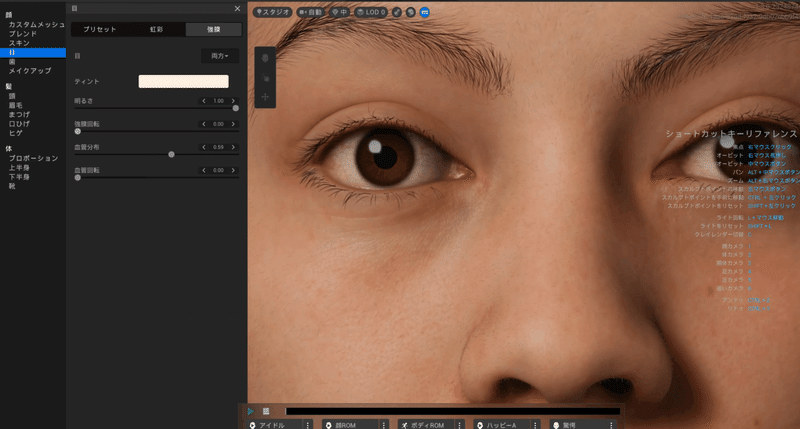Select プロポーション under the body section
Image resolution: width=800 pixels, height=429 pixels.
pyautogui.click(x=33, y=158)
